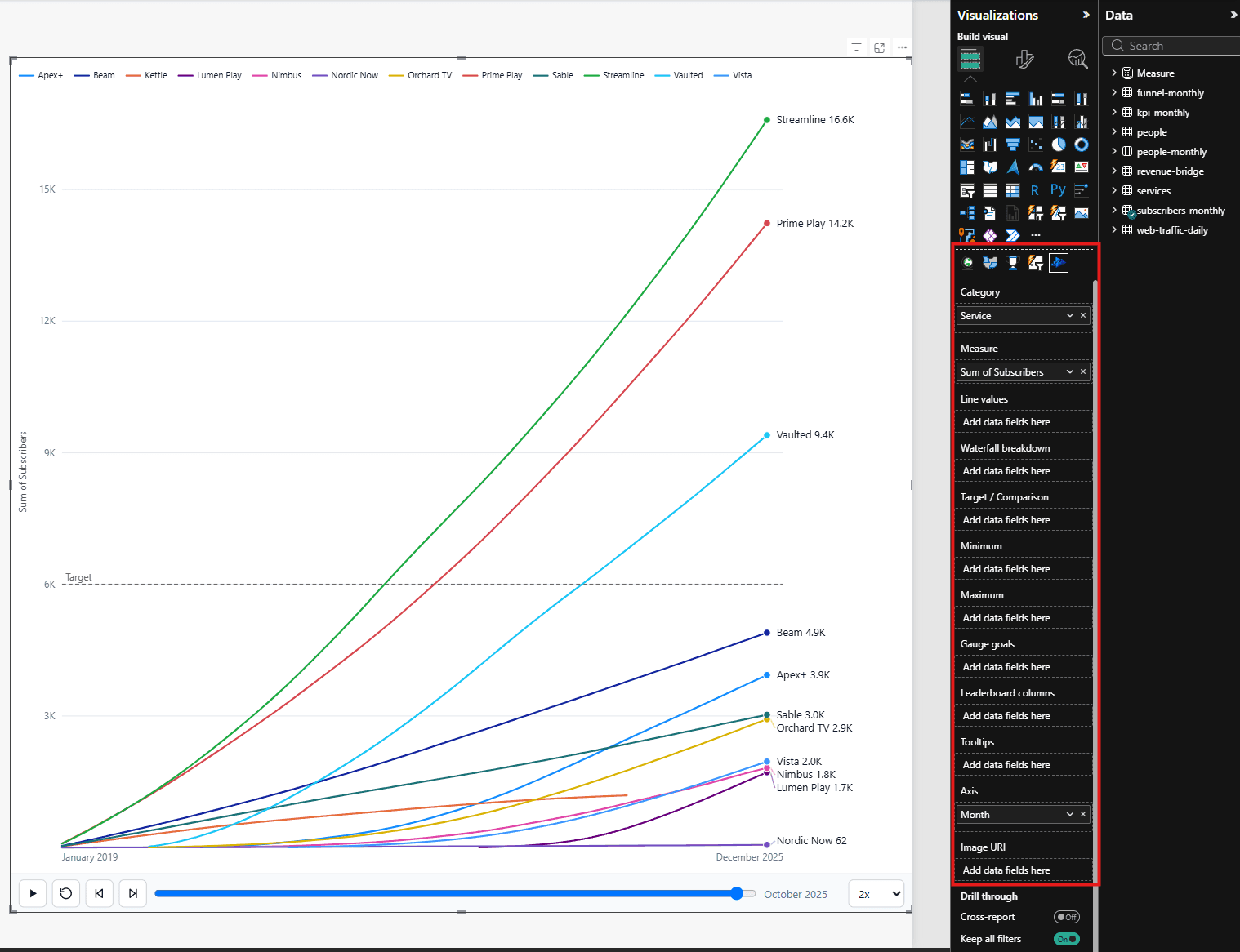Select the donut chart visual
Viewport: 1240px width, 952px height.
point(1082,145)
